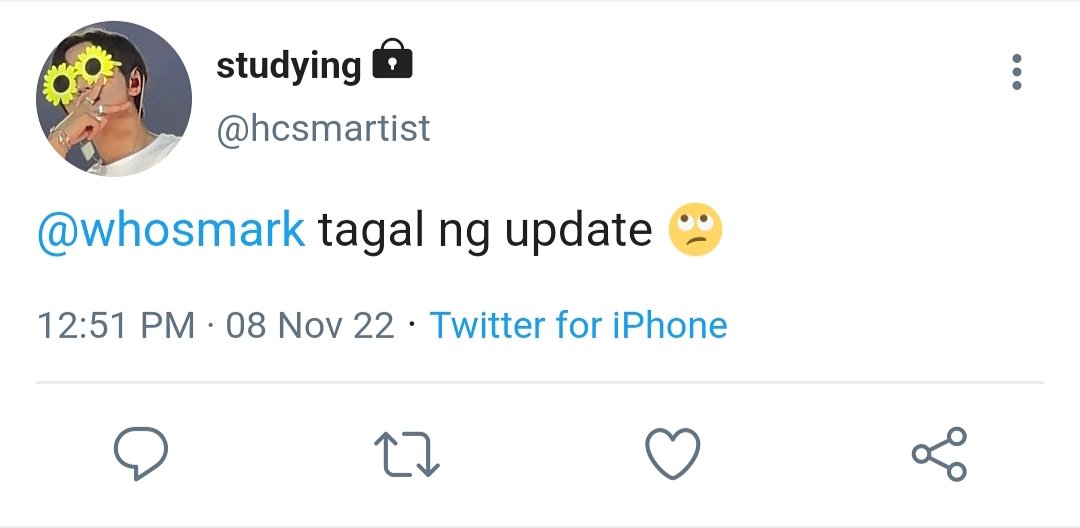Tap the yellow sunflower glasses in the avatar
Screen dimensions: 1080x528
click(x=80, y=74)
